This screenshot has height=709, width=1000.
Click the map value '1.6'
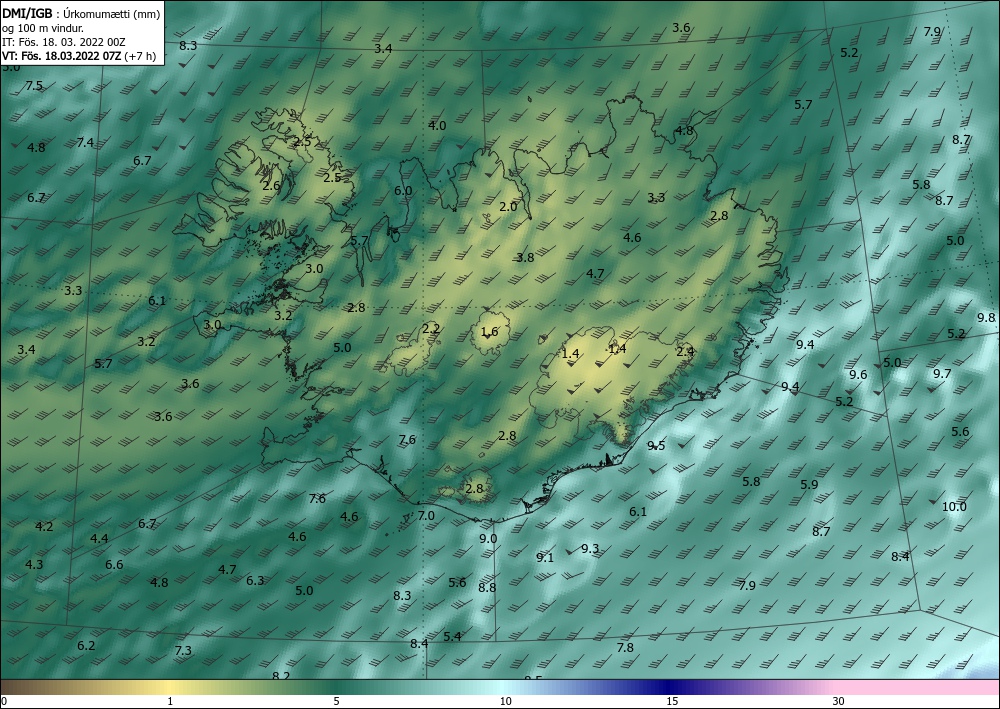489,331
